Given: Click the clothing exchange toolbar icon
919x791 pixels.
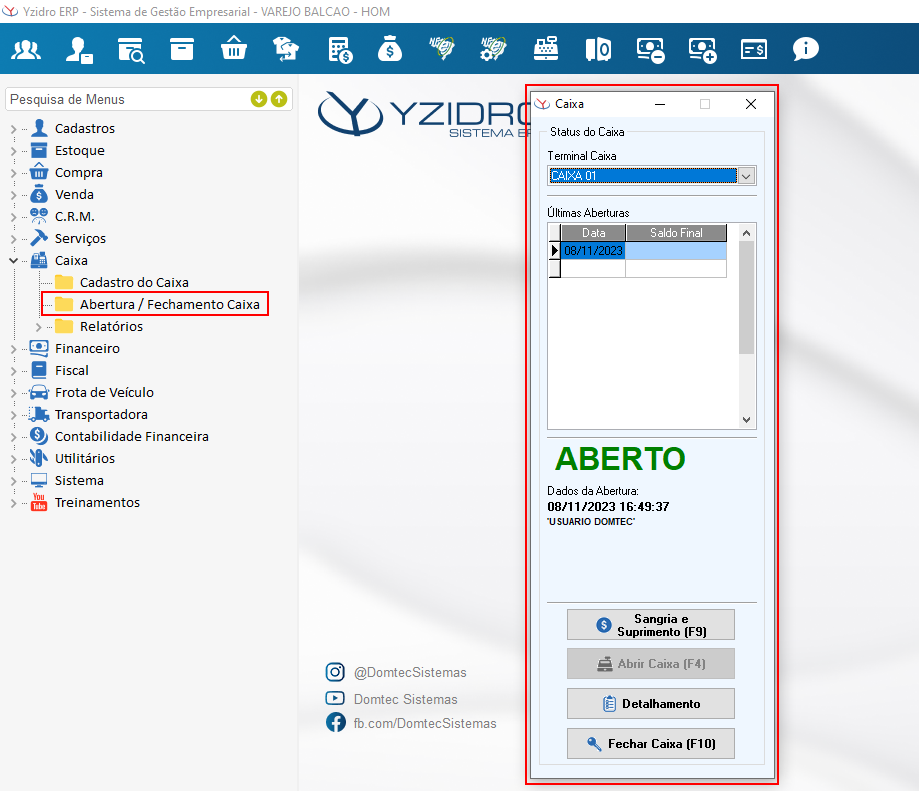Looking at the screenshot, I should click(285, 49).
